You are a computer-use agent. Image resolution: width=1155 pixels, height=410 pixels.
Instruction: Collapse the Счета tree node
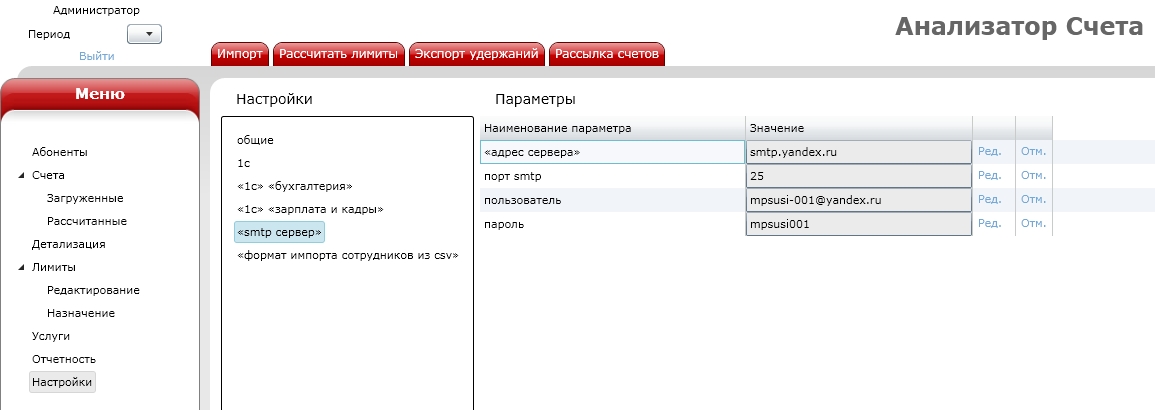point(22,175)
